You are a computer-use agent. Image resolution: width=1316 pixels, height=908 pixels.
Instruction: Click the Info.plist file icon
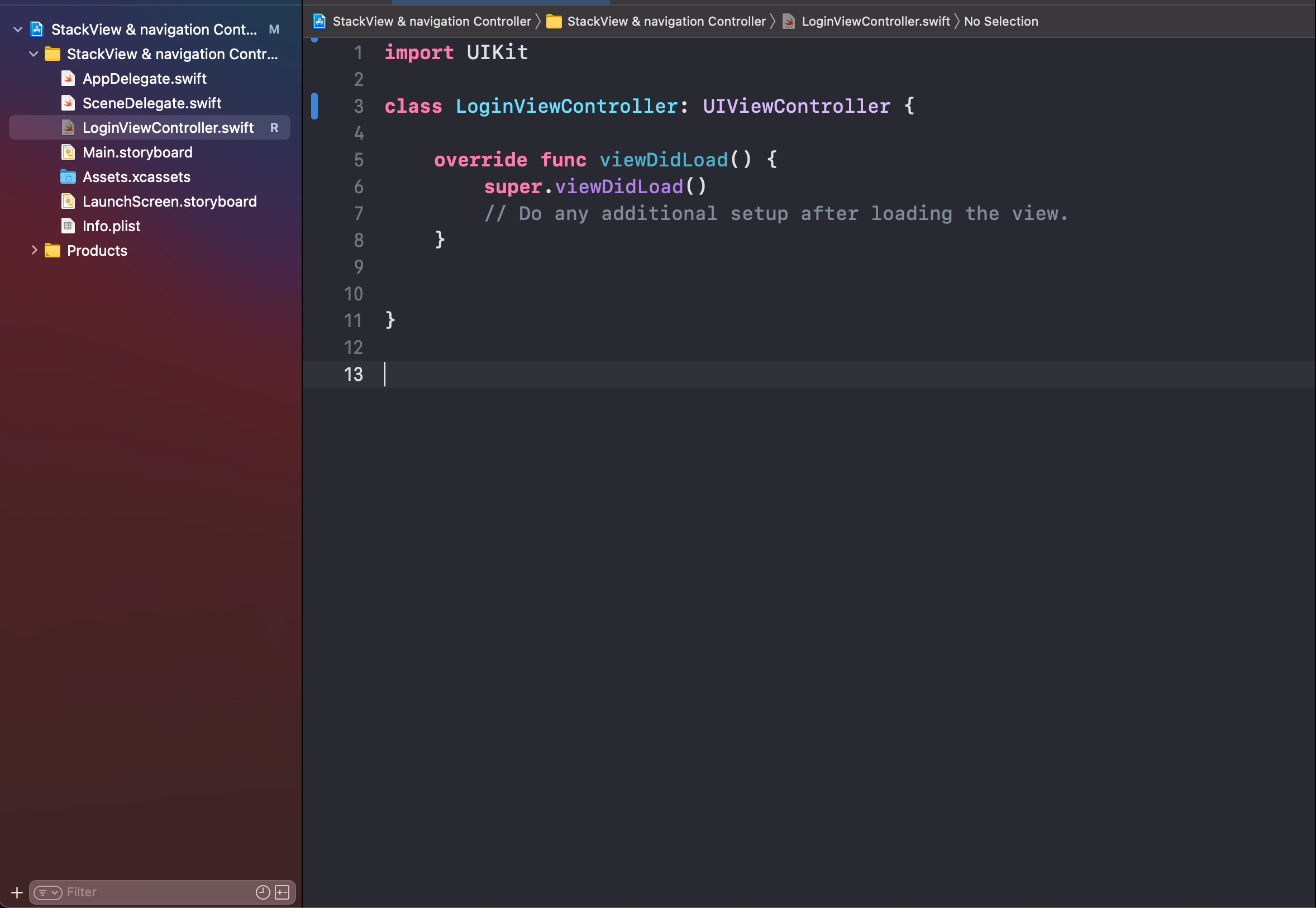(68, 226)
